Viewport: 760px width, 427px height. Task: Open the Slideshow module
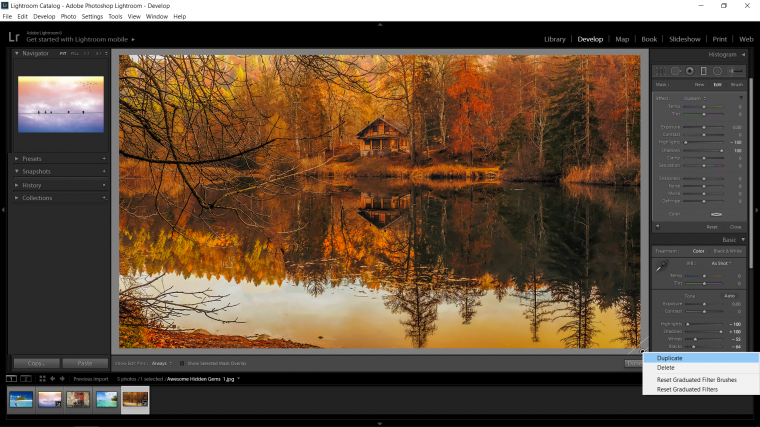pyautogui.click(x=684, y=39)
